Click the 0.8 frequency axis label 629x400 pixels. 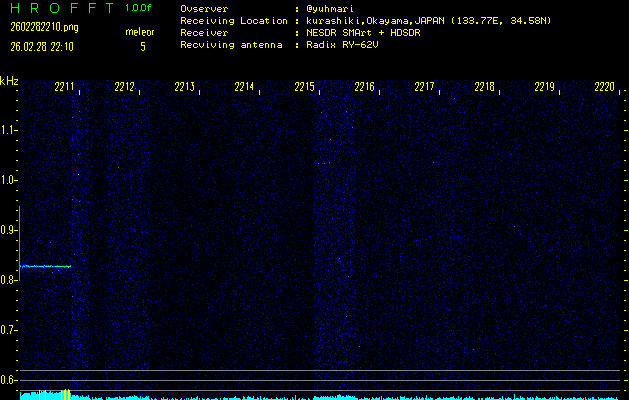point(7,280)
